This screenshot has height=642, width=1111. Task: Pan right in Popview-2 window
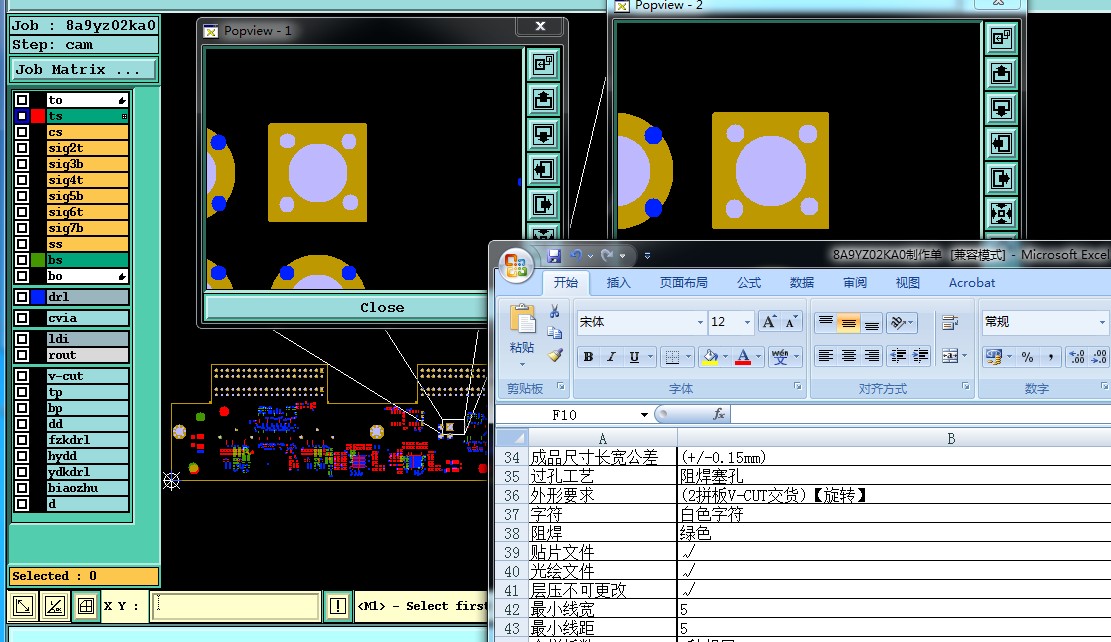(1001, 178)
